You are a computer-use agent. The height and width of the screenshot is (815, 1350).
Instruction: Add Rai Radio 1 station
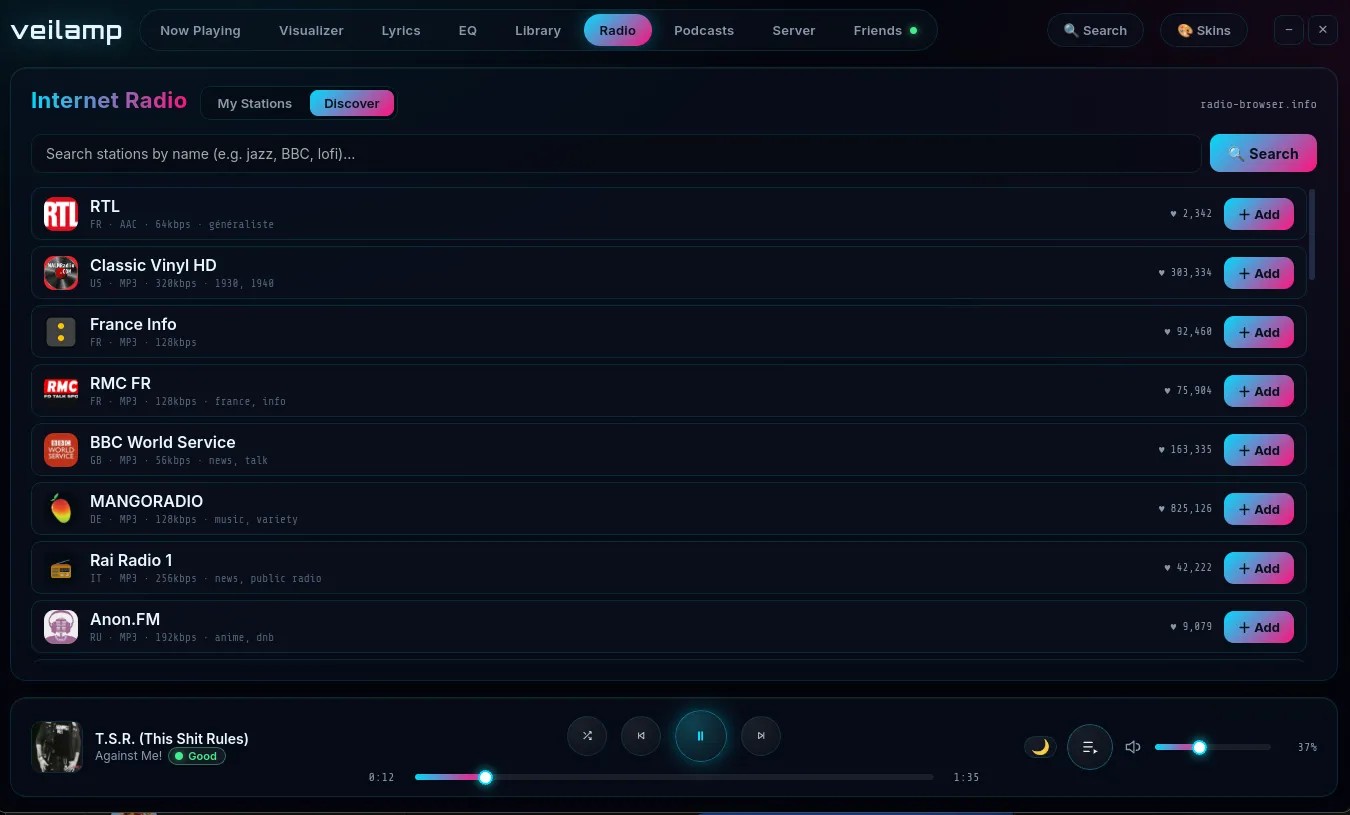click(x=1259, y=568)
